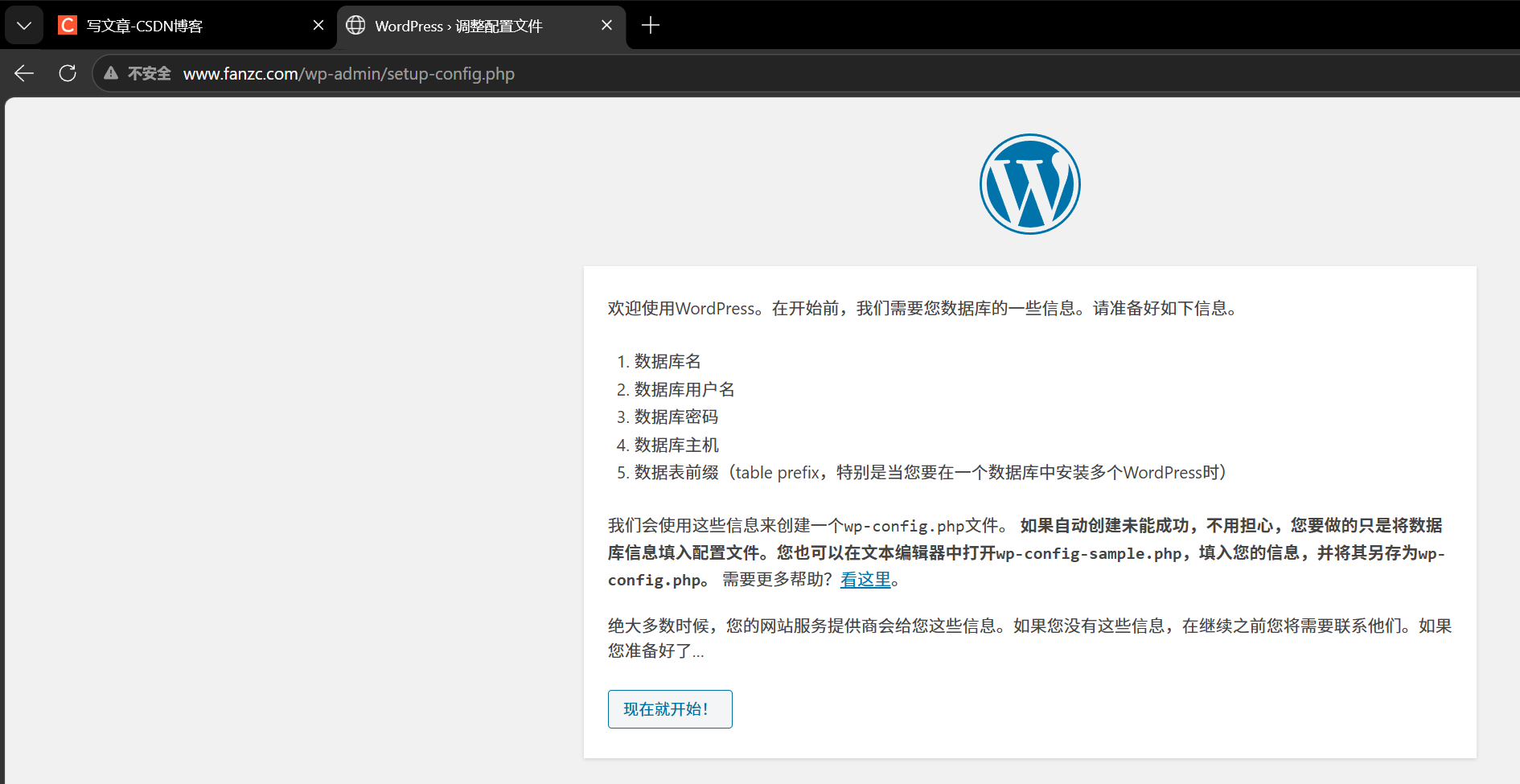The image size is (1520, 784).
Task: Close the WordPress 调整配置文件 tab
Action: click(x=606, y=26)
